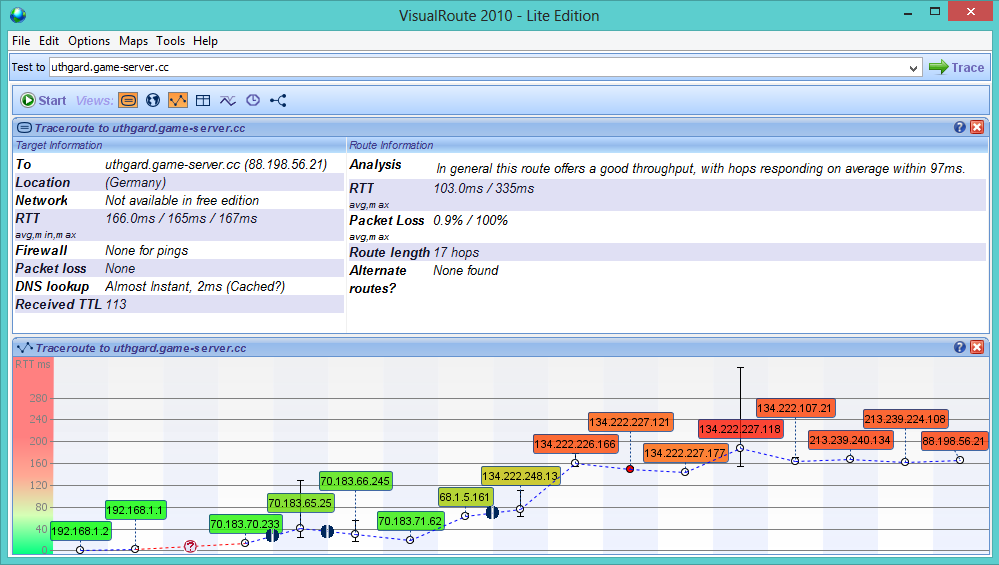Open the route topology branch view icon
Screen dimensions: 999x565
278,100
